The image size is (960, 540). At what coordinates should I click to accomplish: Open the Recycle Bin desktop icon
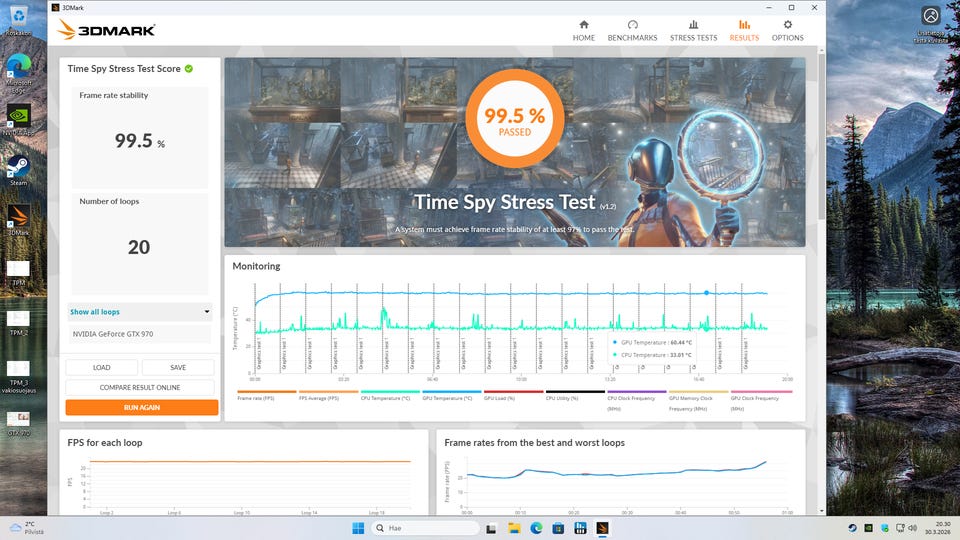[x=18, y=20]
